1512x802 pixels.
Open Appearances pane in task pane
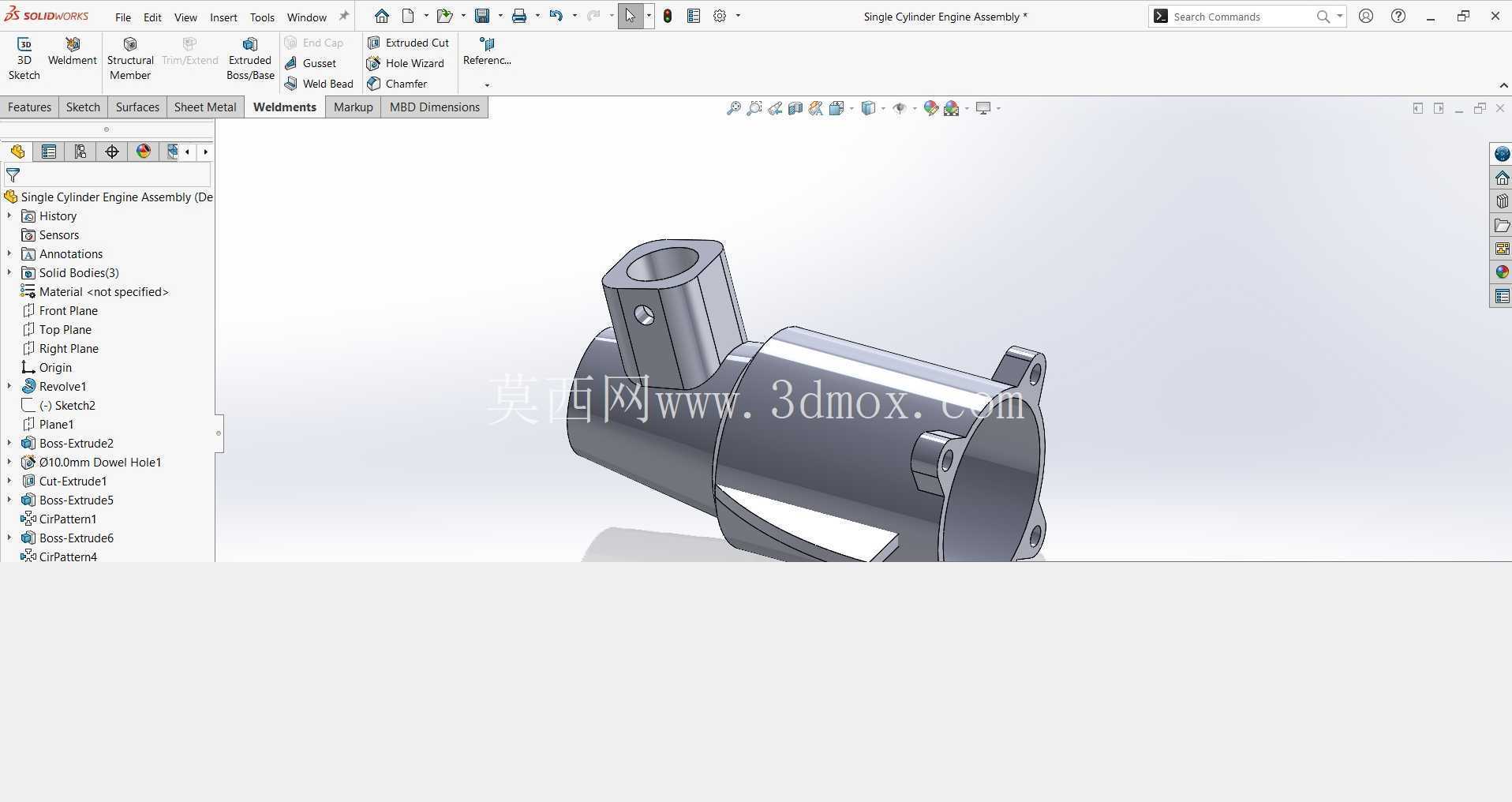tap(1502, 272)
